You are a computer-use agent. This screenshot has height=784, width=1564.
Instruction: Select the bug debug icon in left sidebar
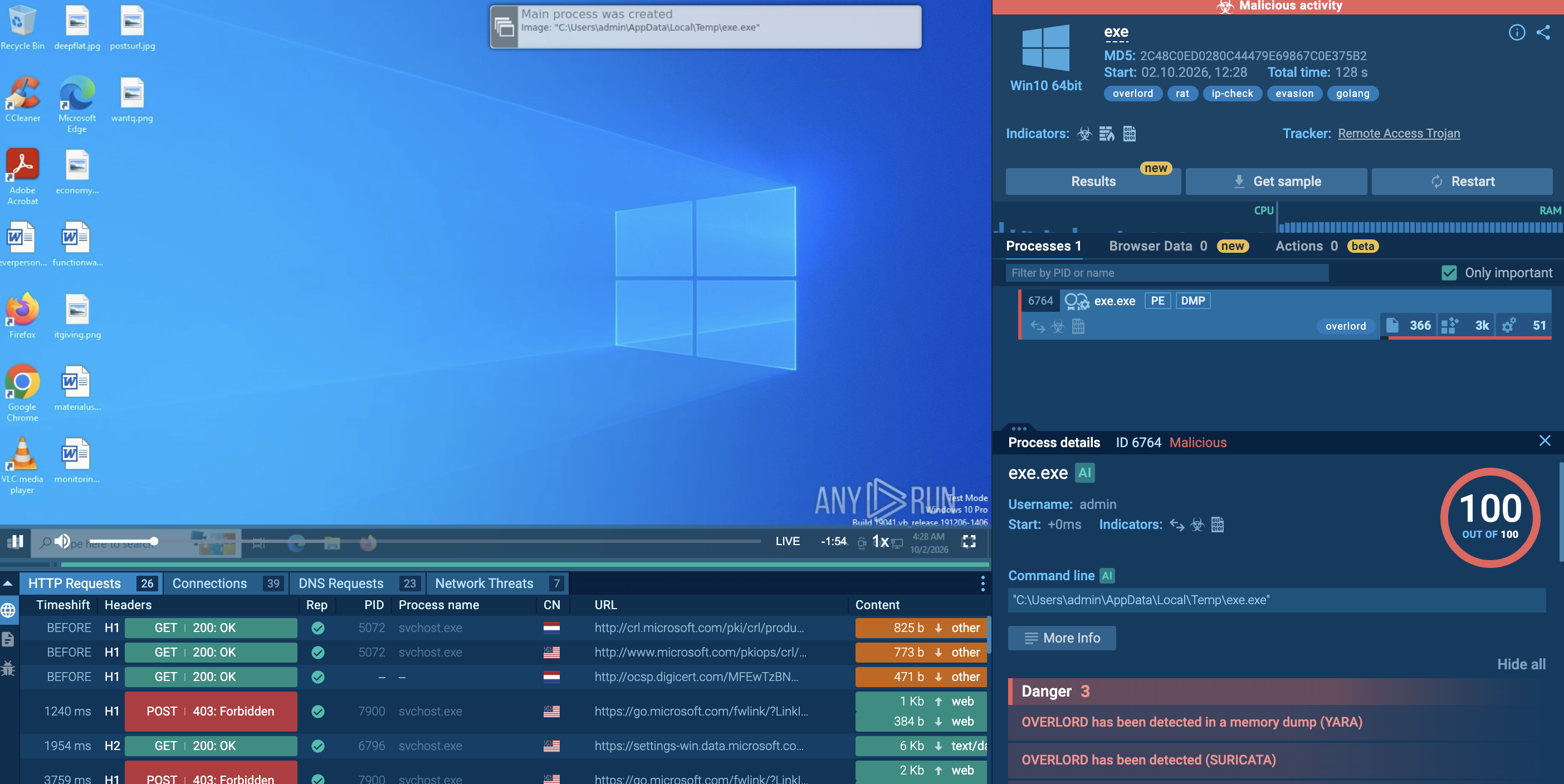click(8, 668)
